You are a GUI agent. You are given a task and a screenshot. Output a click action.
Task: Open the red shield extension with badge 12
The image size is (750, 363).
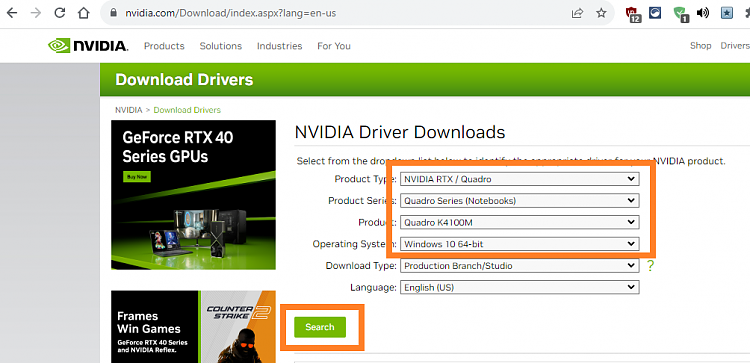[x=633, y=14]
